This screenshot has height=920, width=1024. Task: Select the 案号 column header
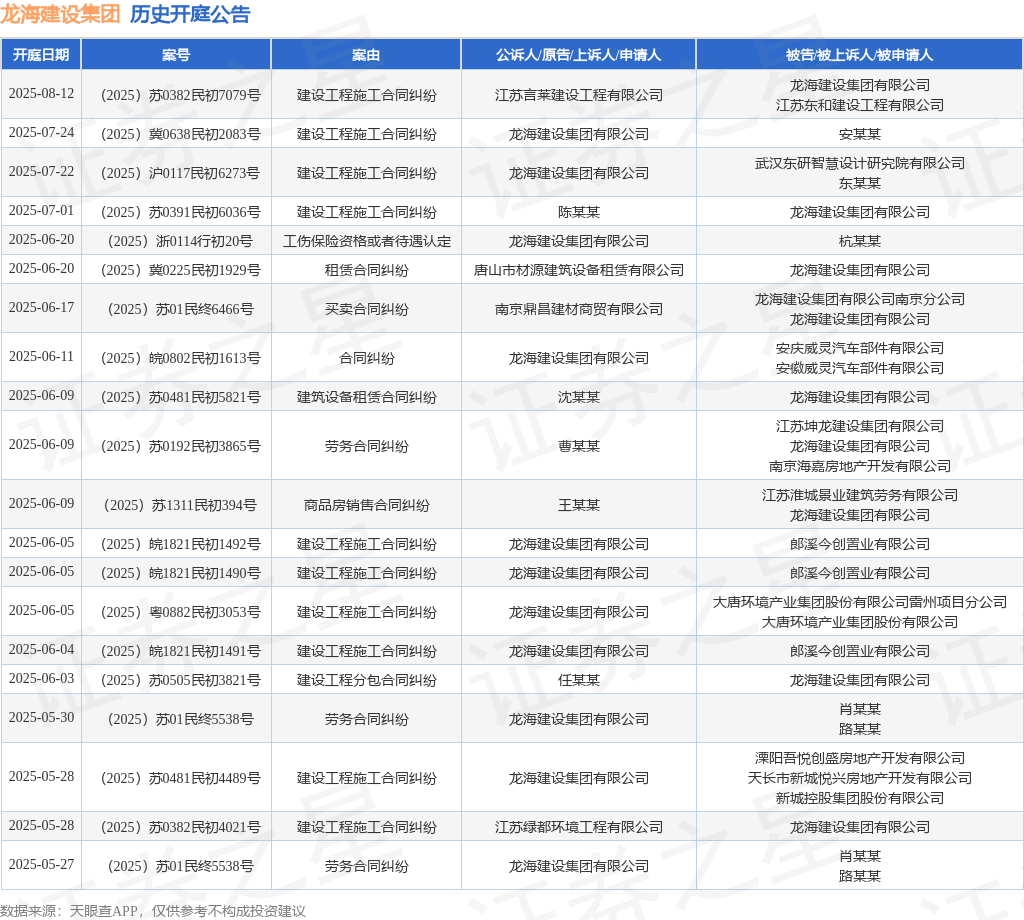pos(176,55)
